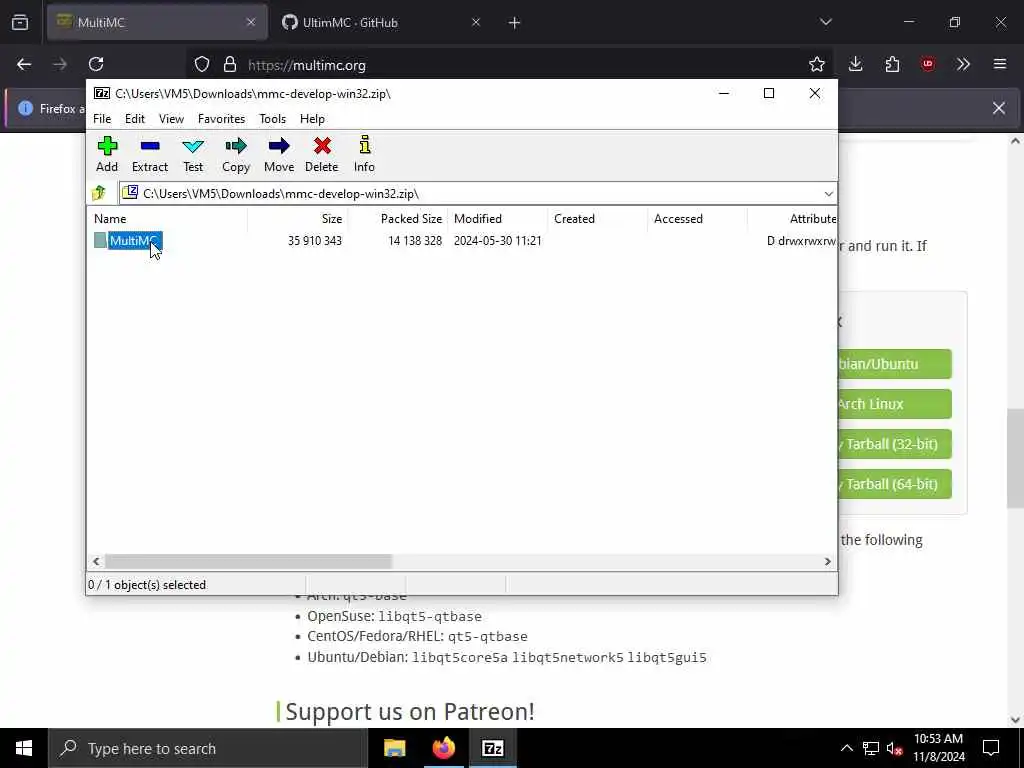
Task: Click the red Delete icon
Action: [322, 154]
